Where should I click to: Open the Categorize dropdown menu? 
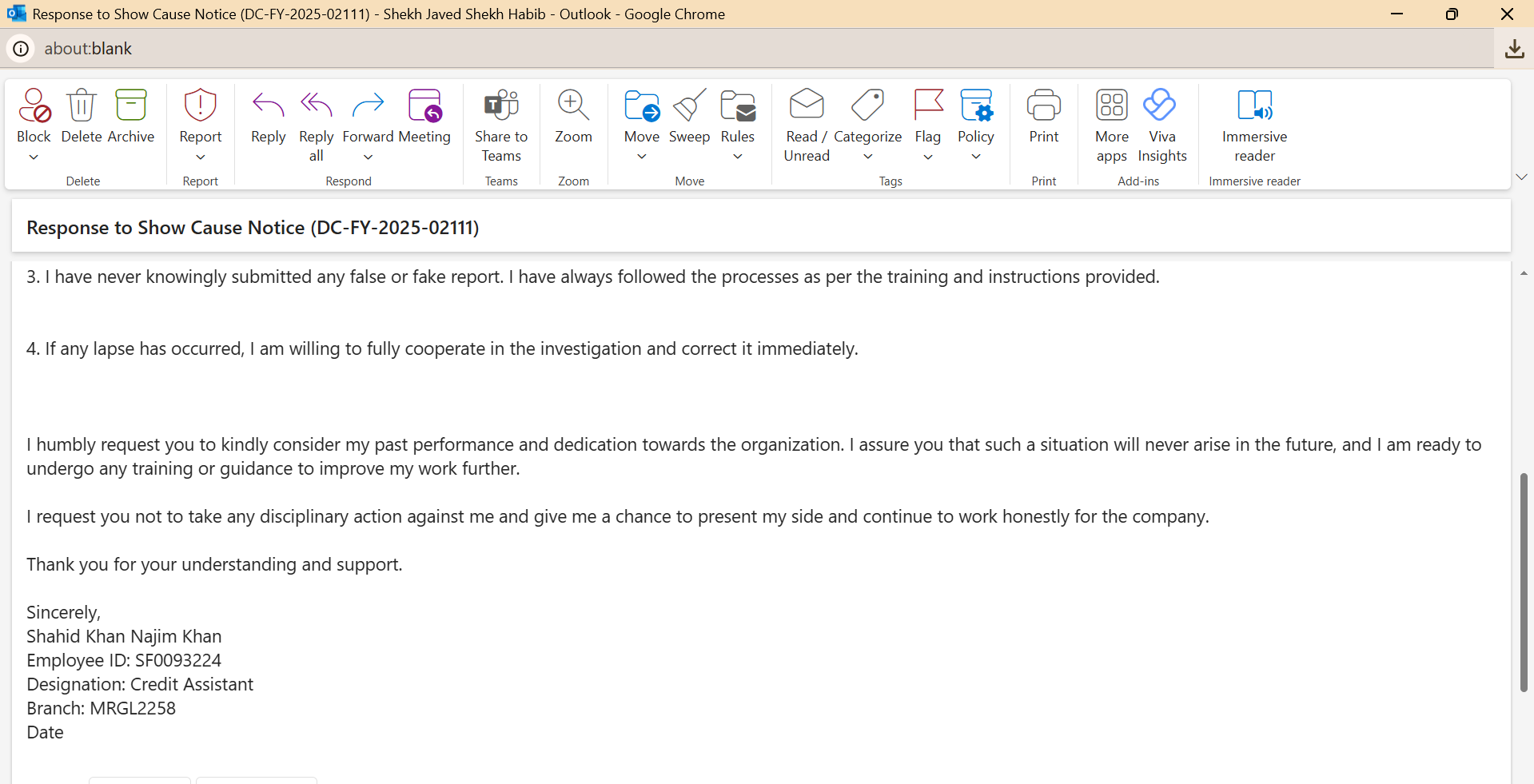point(867,157)
